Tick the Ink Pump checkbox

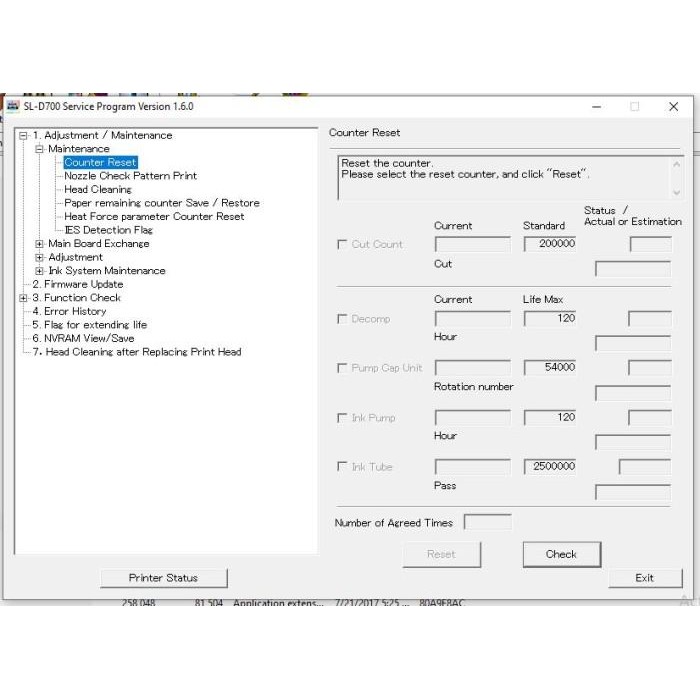click(342, 418)
